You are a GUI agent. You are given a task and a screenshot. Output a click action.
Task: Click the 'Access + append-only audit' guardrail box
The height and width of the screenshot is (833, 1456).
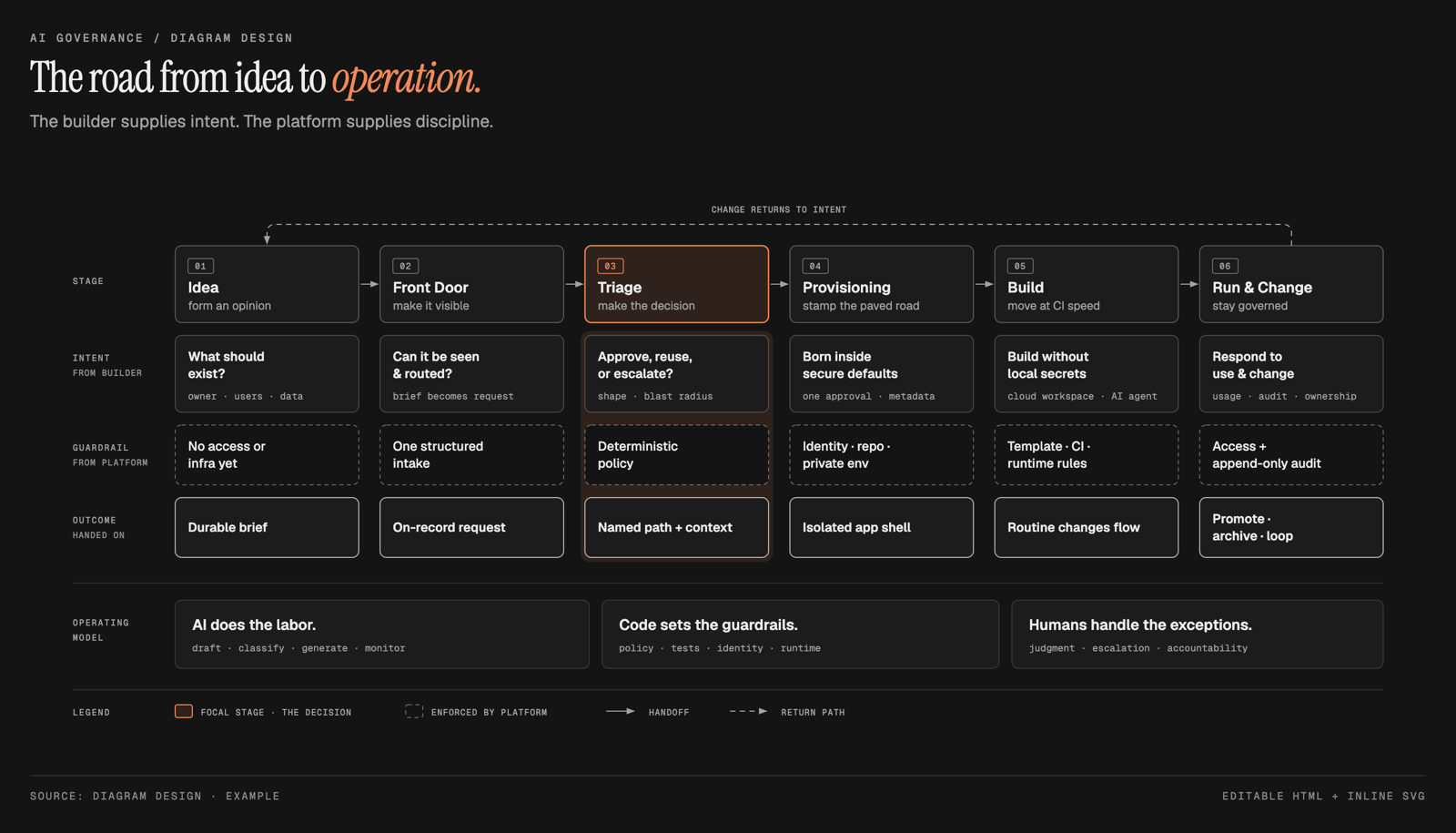1290,455
